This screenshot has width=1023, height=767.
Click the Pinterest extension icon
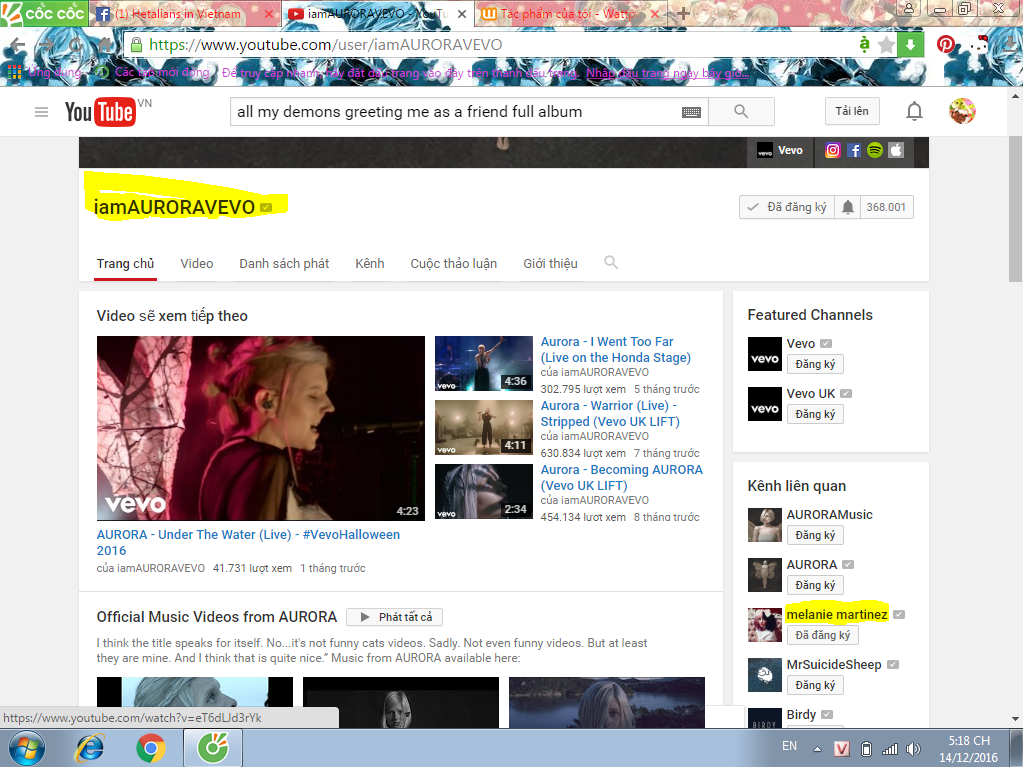[x=945, y=45]
